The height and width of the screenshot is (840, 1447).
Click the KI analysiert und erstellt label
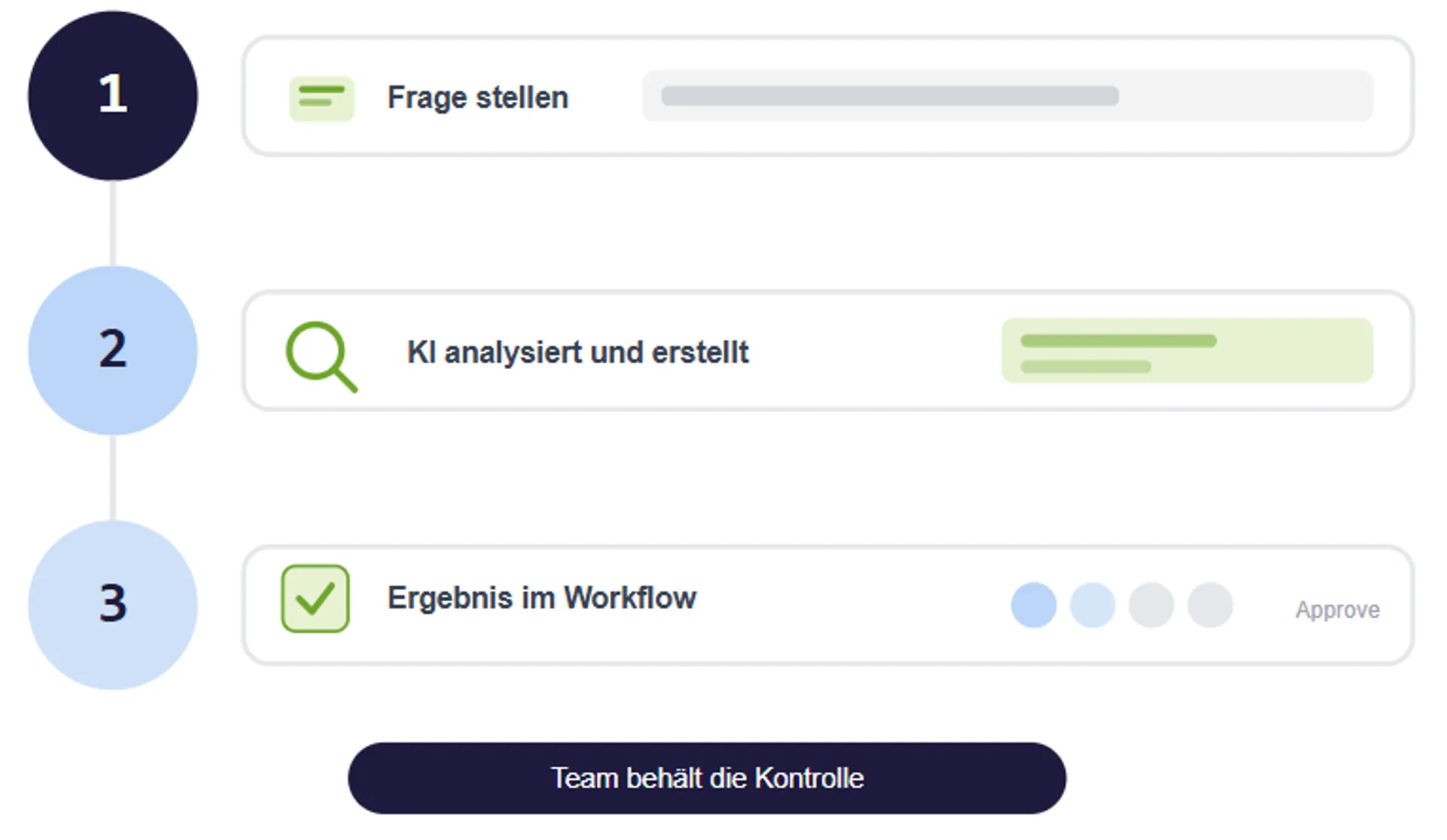click(x=578, y=353)
